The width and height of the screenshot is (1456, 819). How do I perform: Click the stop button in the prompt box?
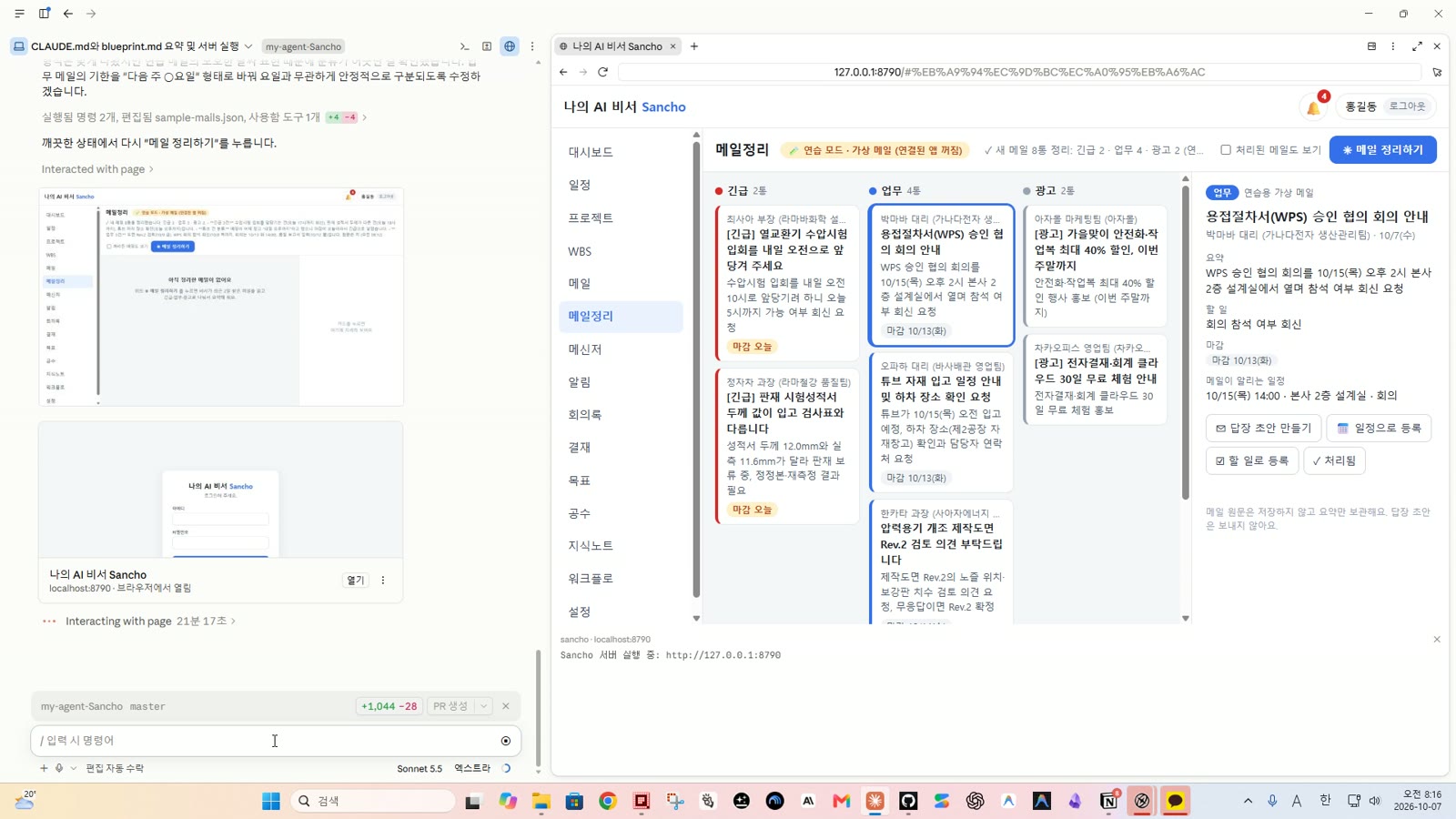506,741
